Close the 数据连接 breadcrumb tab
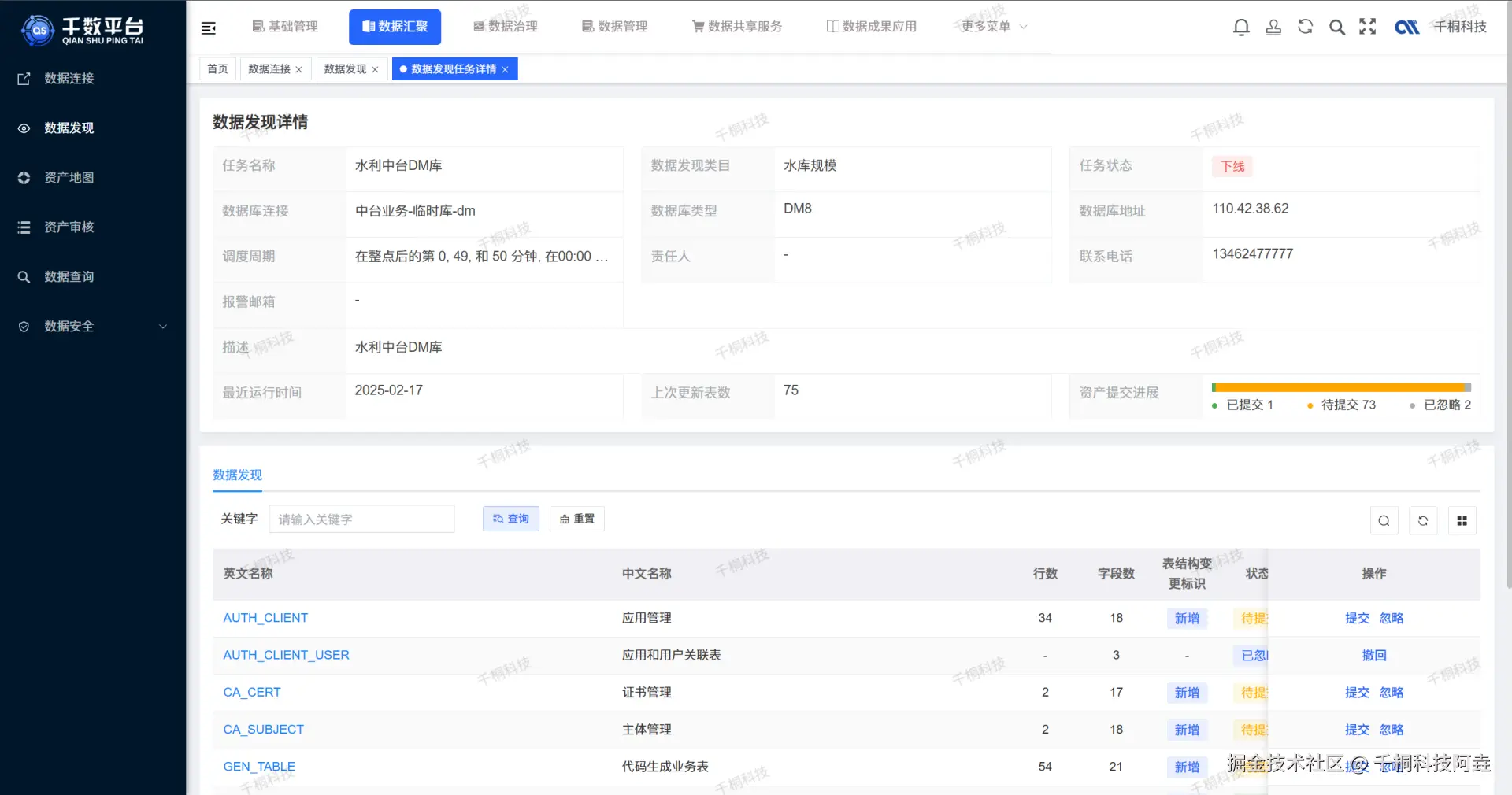 coord(299,68)
